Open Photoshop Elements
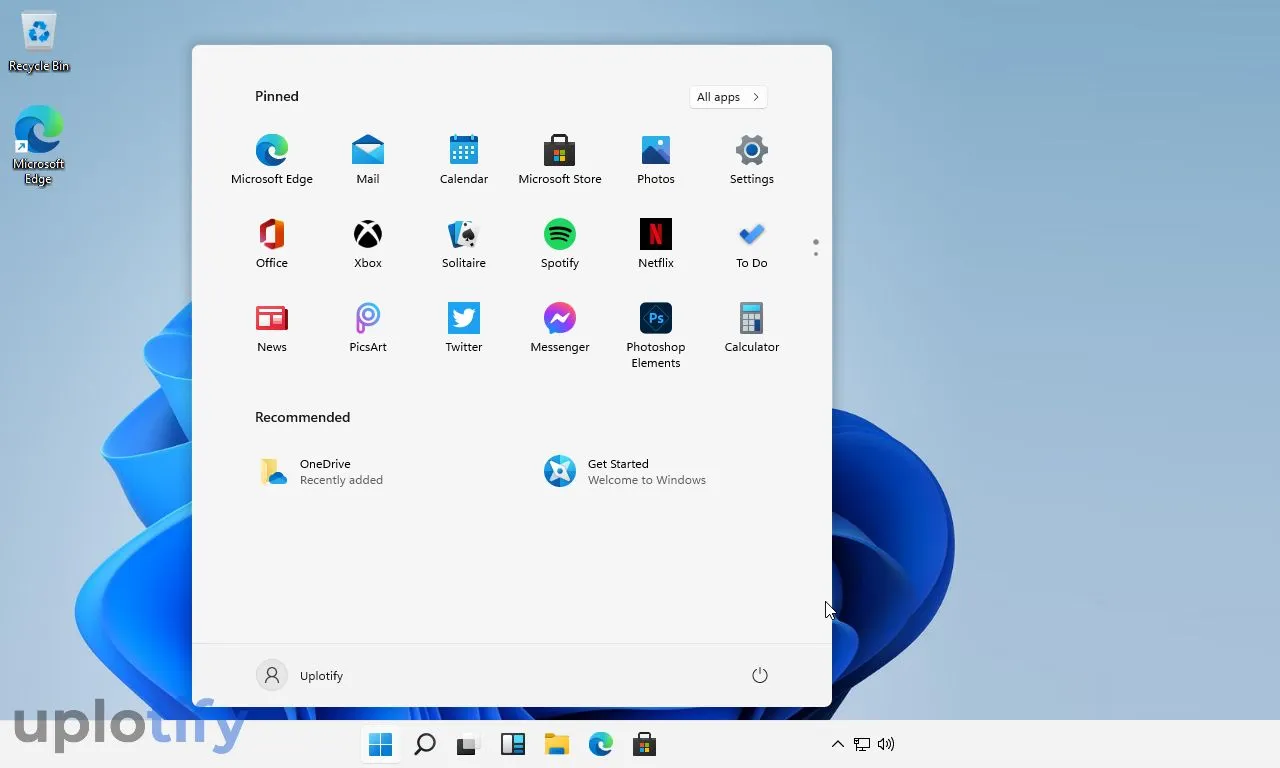This screenshot has height=768, width=1280. tap(656, 335)
